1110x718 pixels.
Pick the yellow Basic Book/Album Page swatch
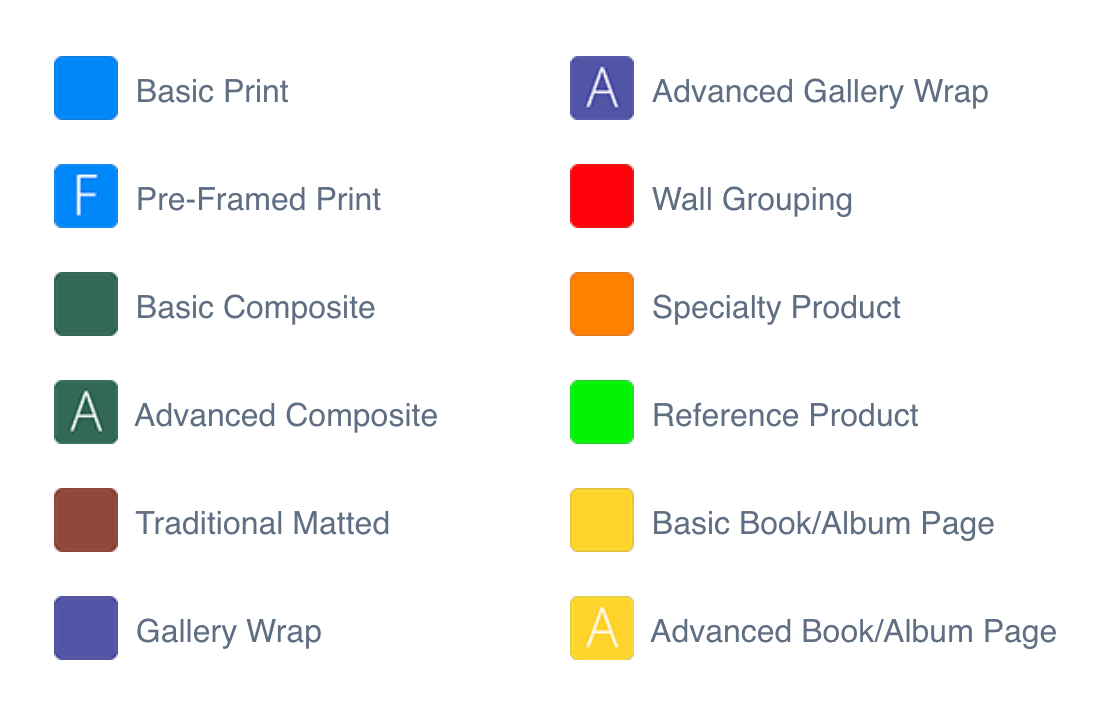(x=602, y=520)
